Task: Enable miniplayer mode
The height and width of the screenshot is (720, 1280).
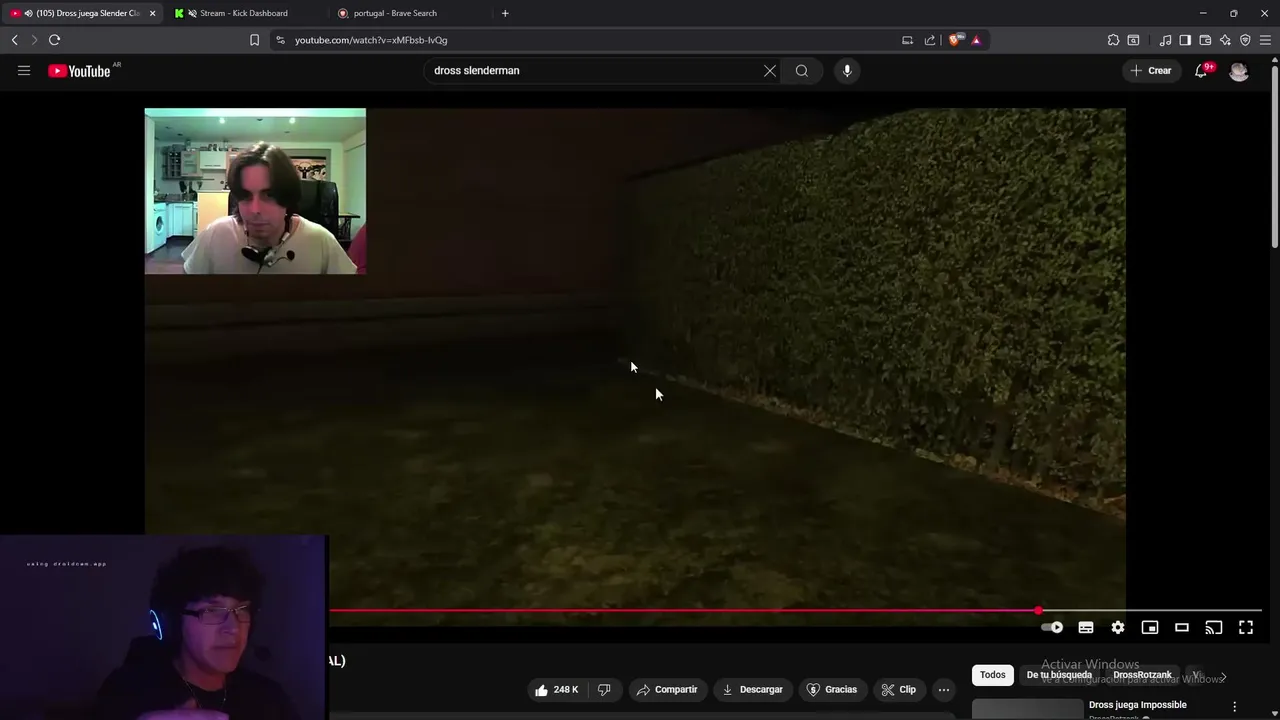Action: click(1150, 628)
